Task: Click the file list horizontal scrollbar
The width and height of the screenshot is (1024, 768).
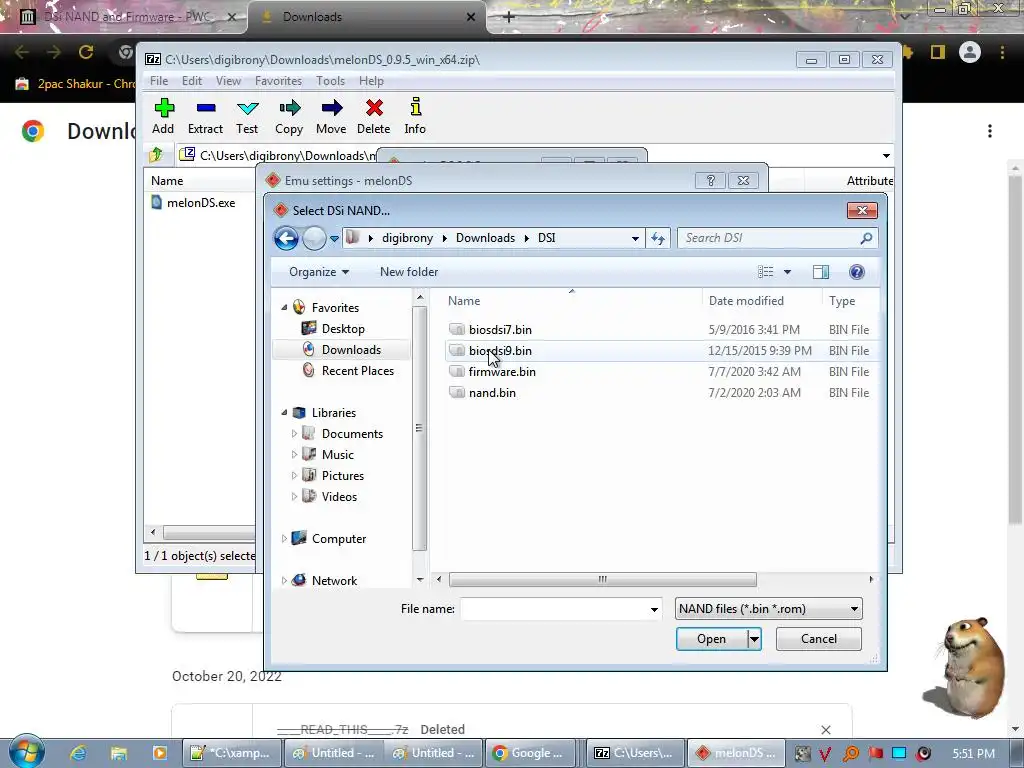Action: tap(602, 579)
